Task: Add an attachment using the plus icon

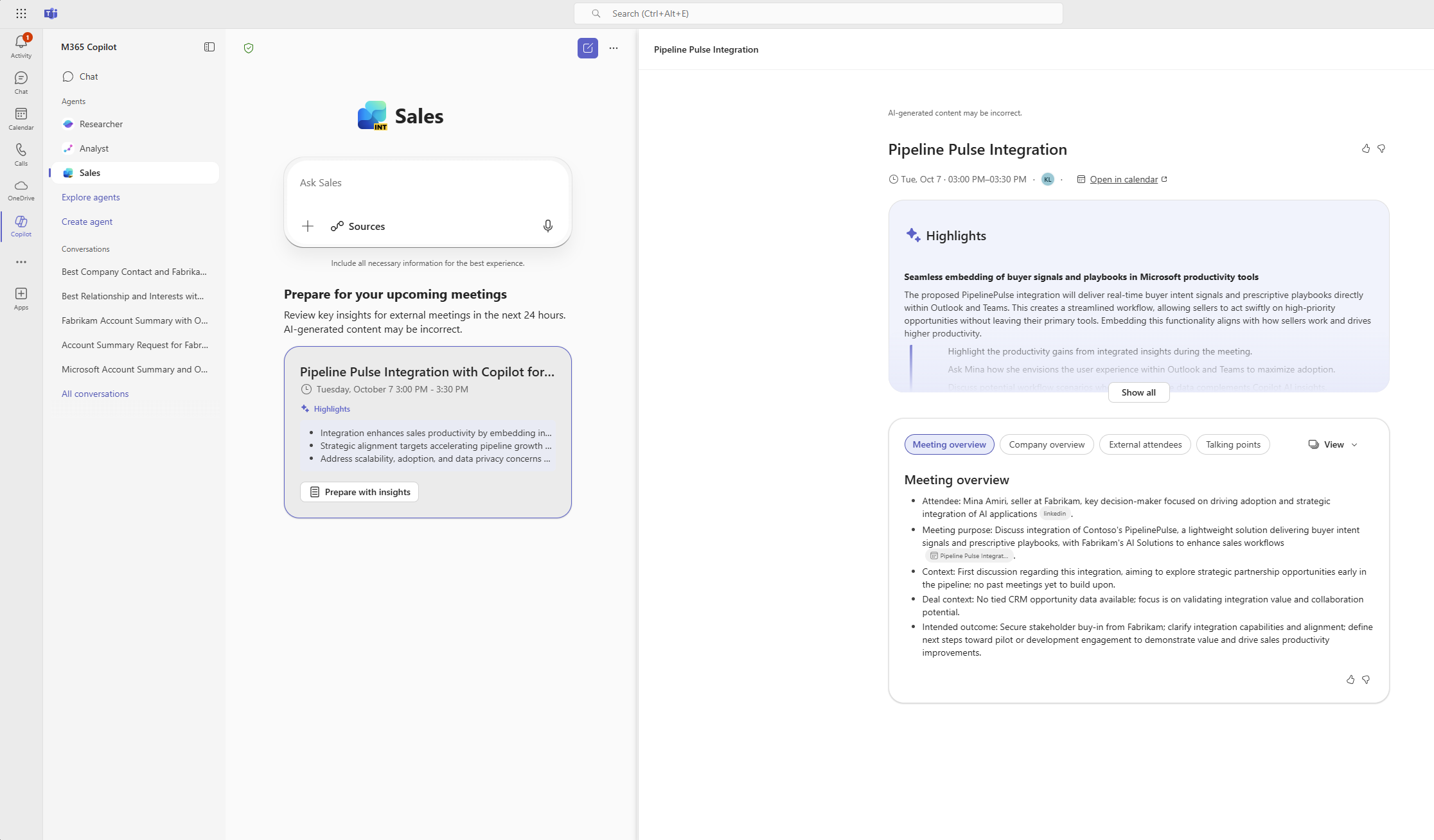Action: [308, 226]
